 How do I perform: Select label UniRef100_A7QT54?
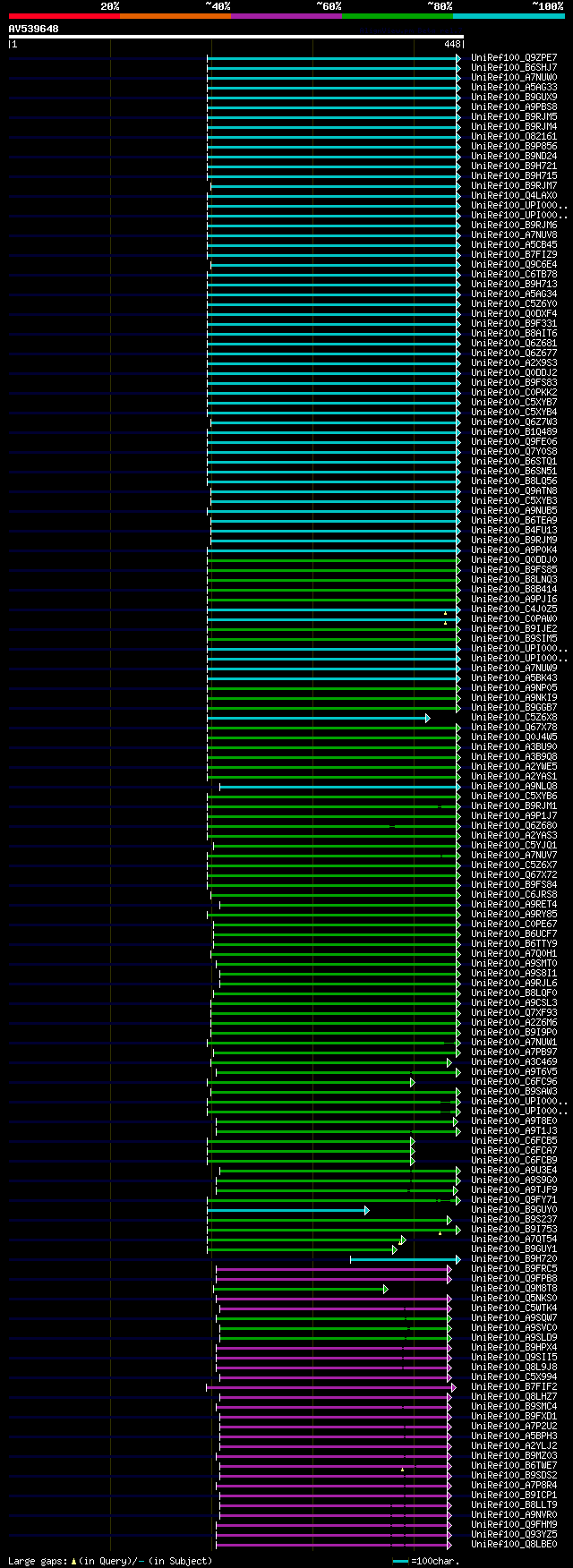(514, 1239)
